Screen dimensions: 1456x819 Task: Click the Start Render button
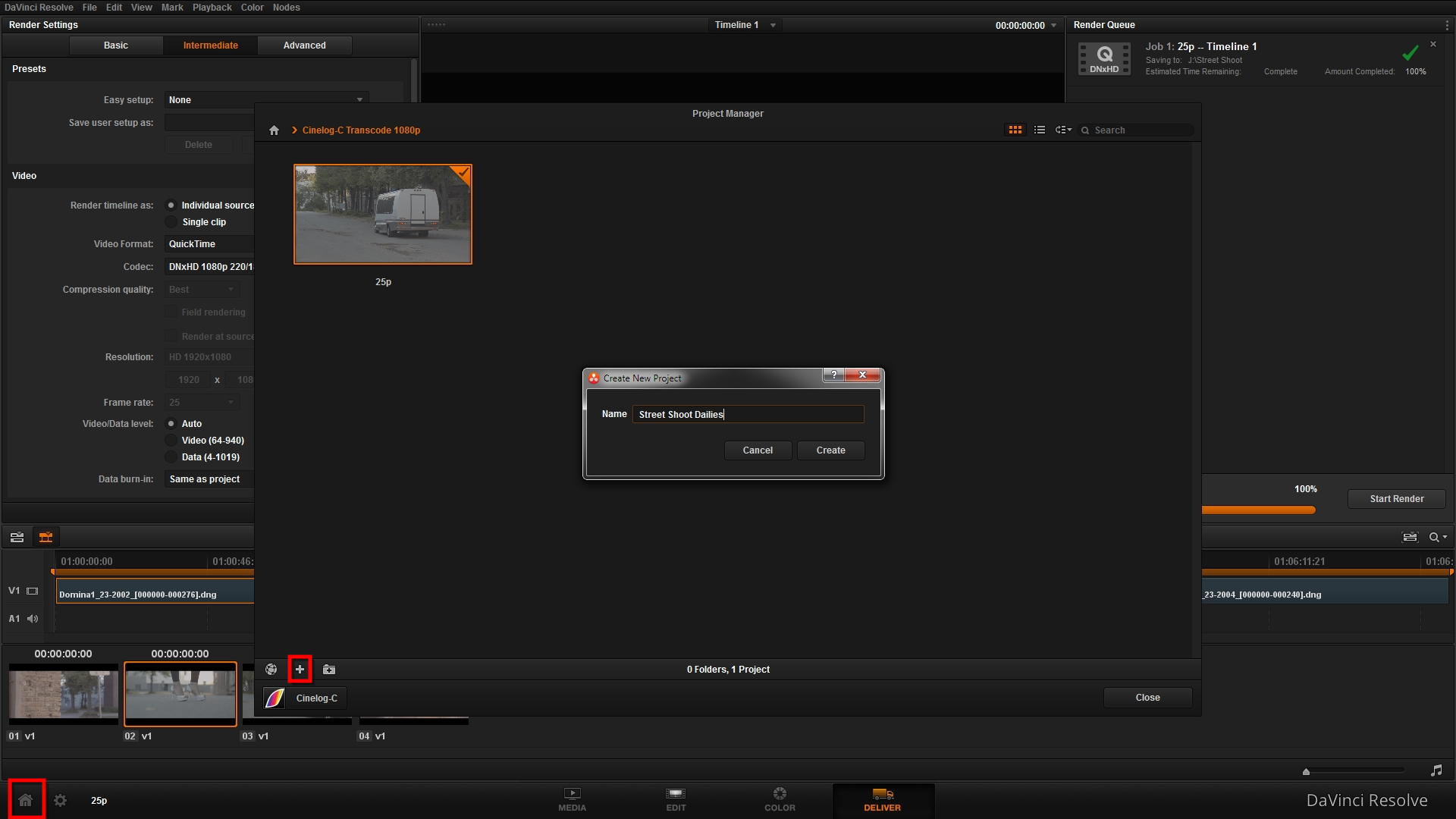tap(1396, 499)
